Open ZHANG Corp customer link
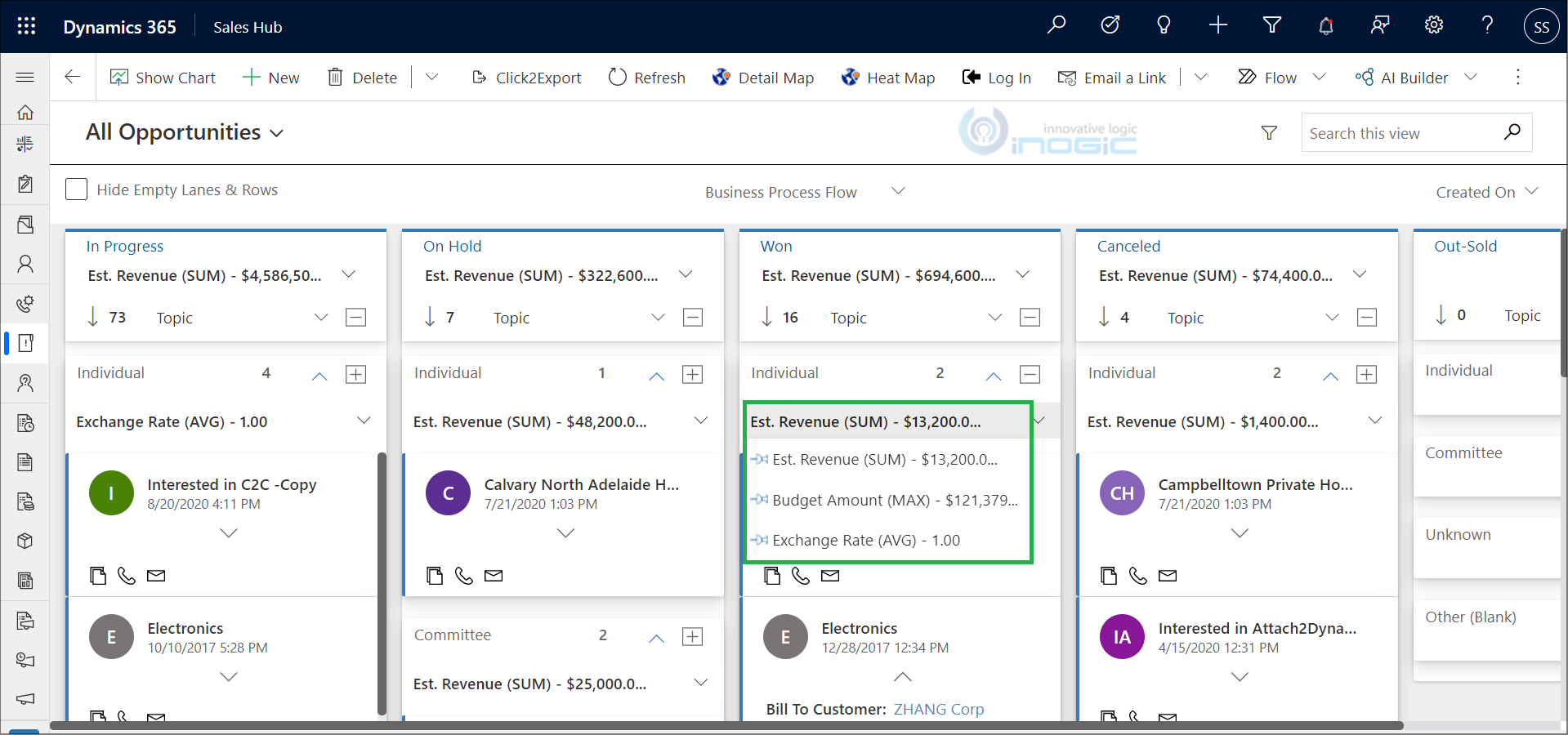 point(939,709)
